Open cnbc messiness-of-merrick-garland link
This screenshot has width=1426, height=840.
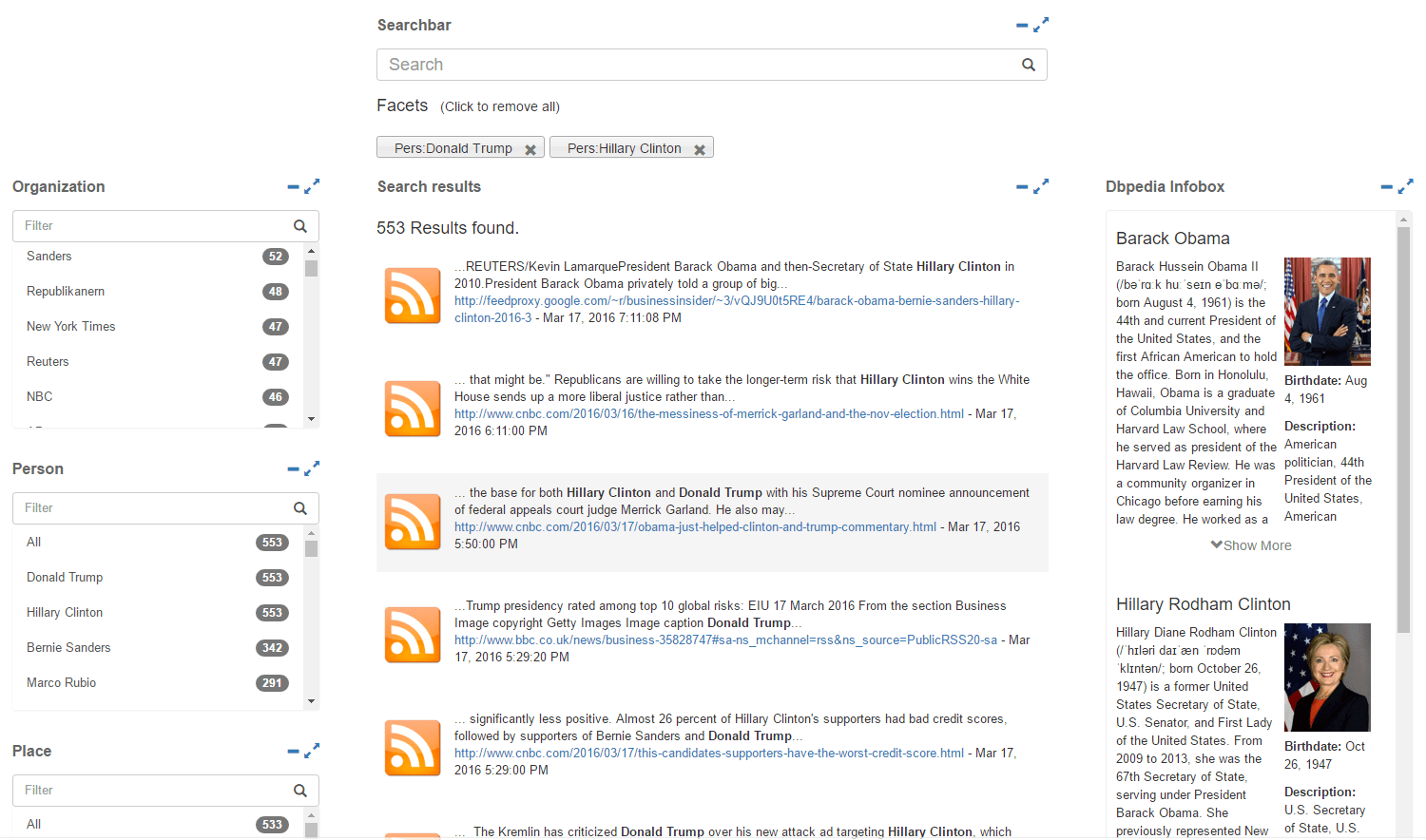709,414
